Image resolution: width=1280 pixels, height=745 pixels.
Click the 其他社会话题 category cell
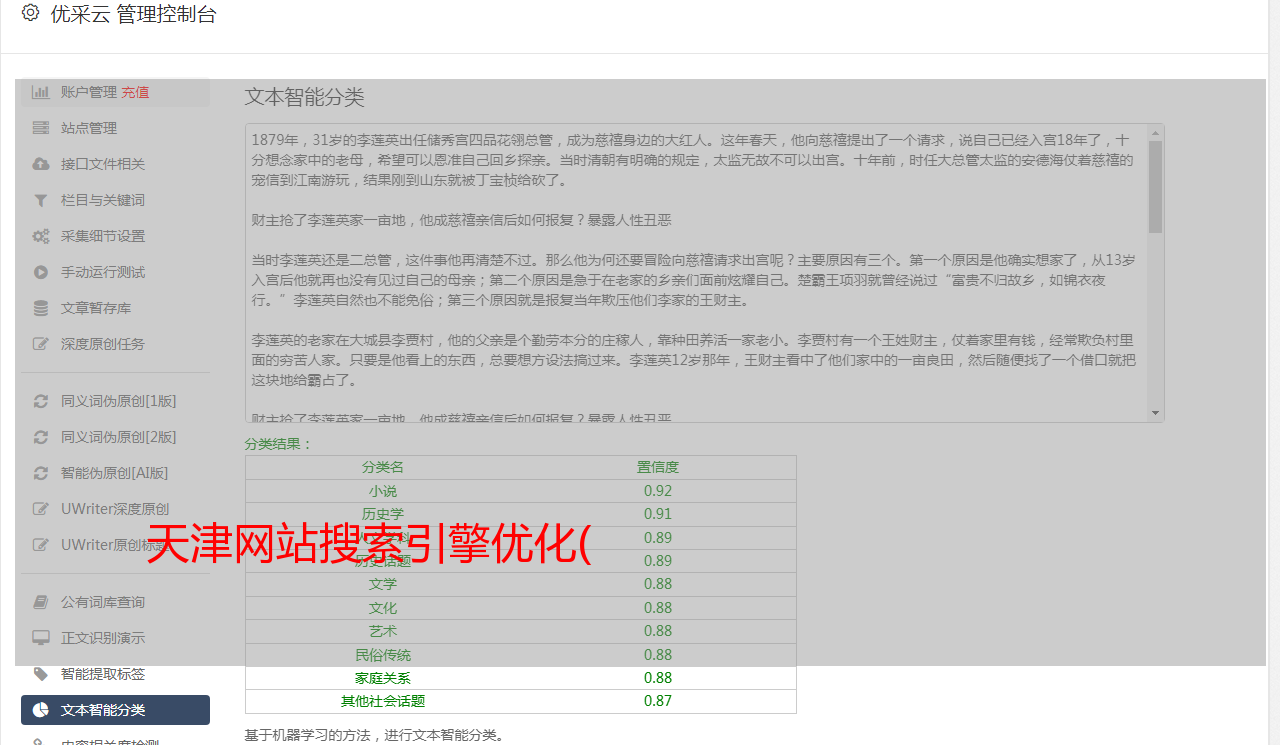[x=383, y=701]
